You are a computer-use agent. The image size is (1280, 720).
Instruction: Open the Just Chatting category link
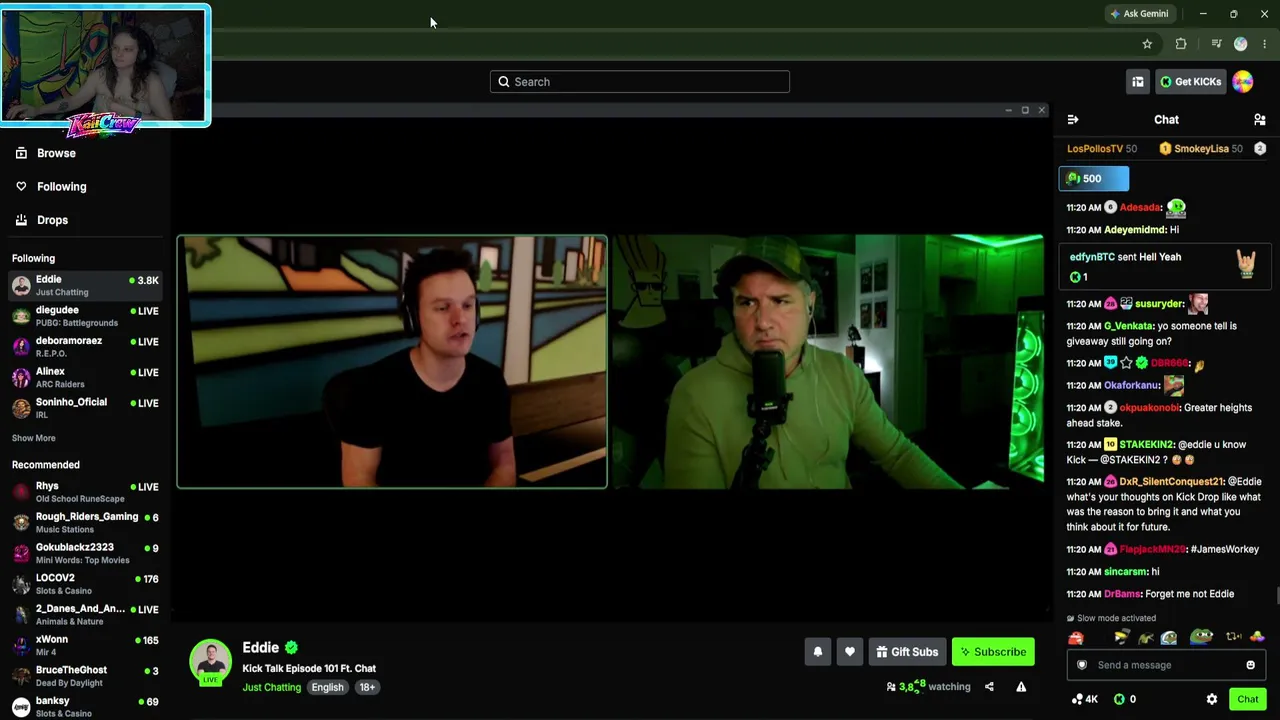pyautogui.click(x=272, y=687)
